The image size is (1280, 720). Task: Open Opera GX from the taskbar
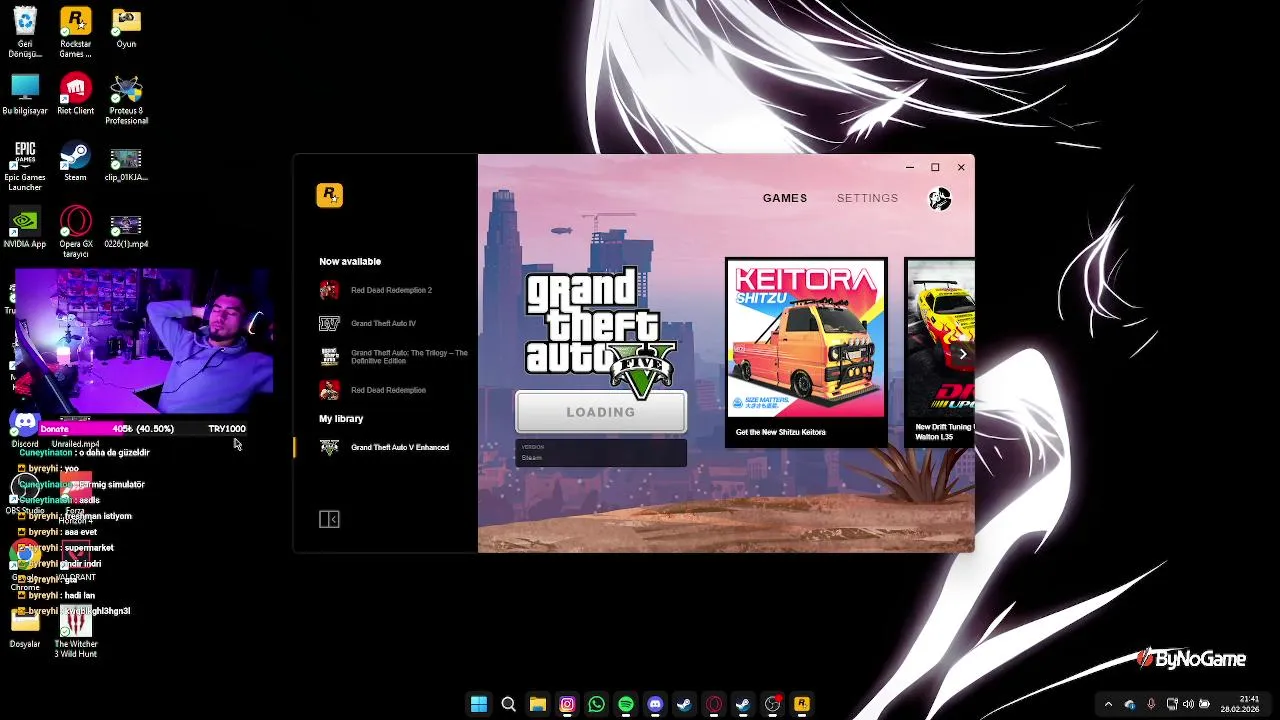point(713,705)
